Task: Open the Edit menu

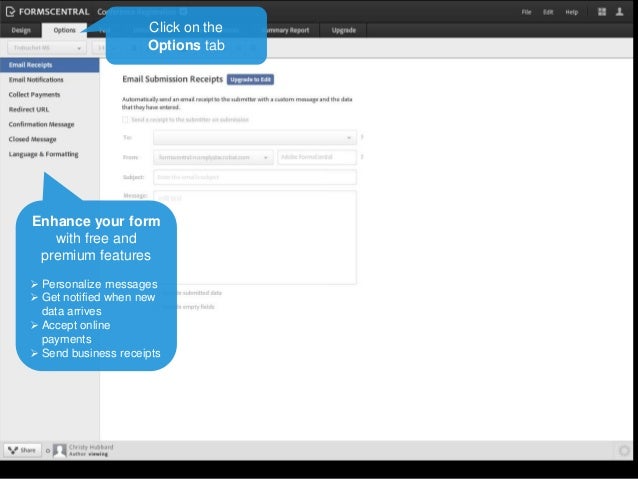Action: click(548, 12)
